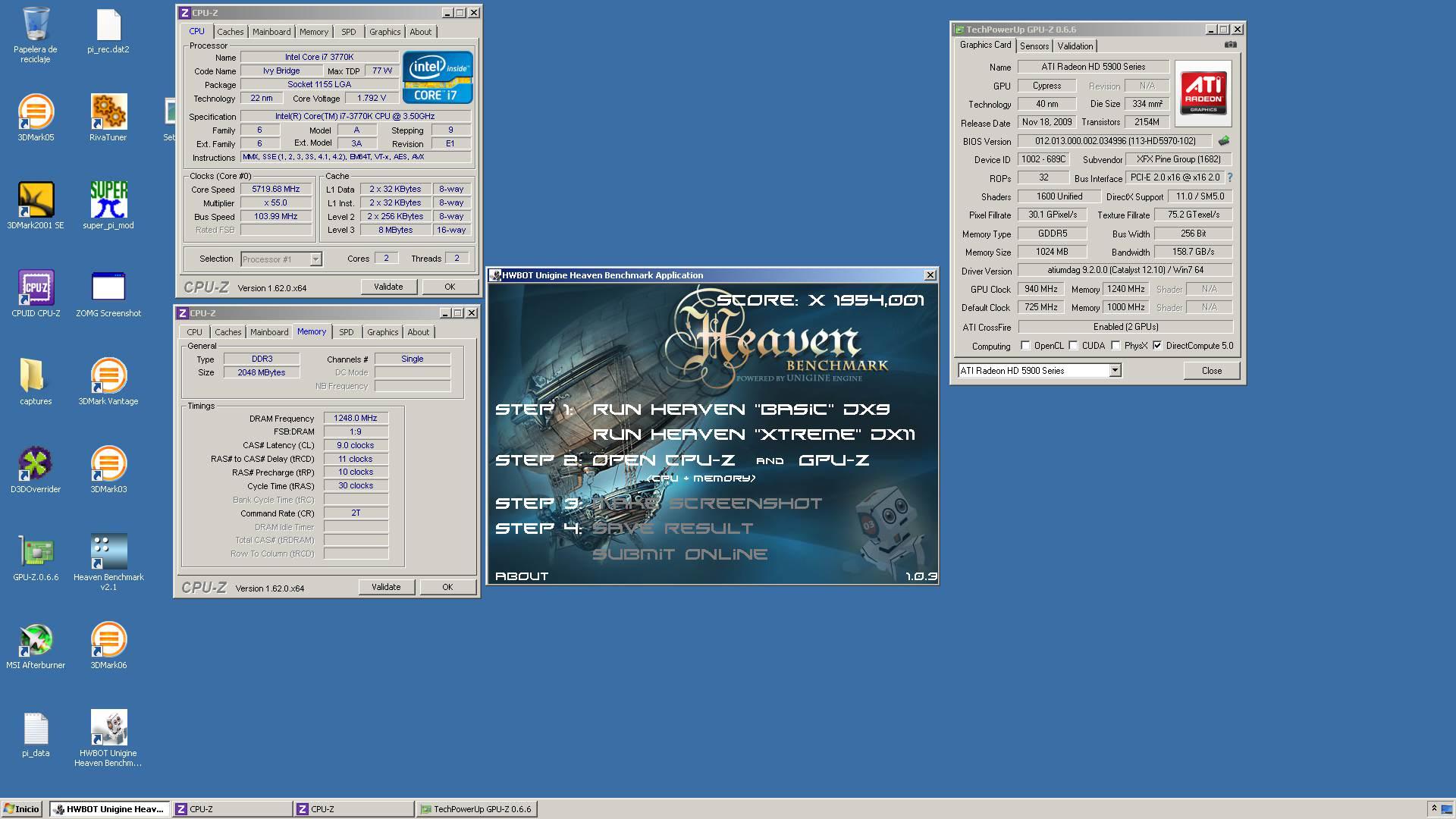Launch RivaTuner desktop shortcut
The width and height of the screenshot is (1456, 819).
point(108,118)
